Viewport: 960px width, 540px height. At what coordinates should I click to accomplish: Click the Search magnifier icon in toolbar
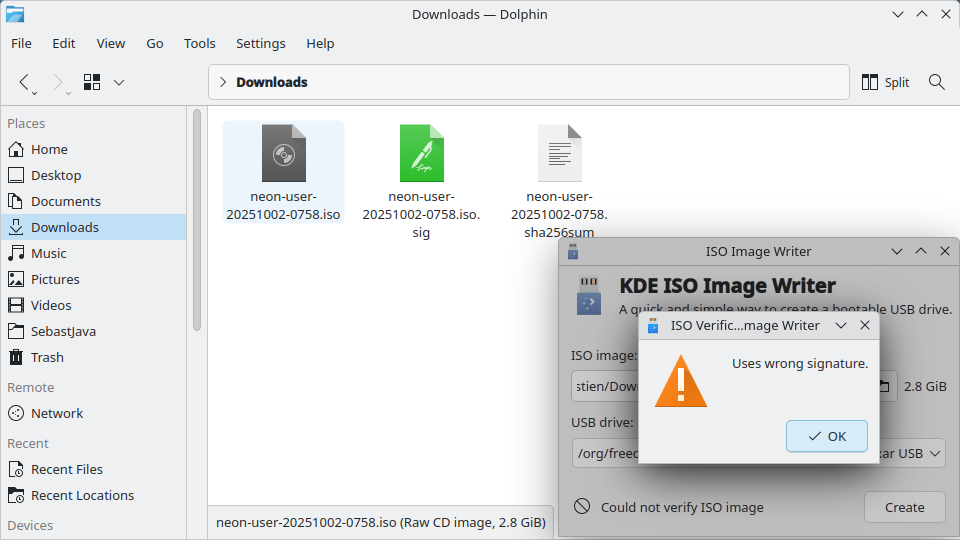pos(936,82)
